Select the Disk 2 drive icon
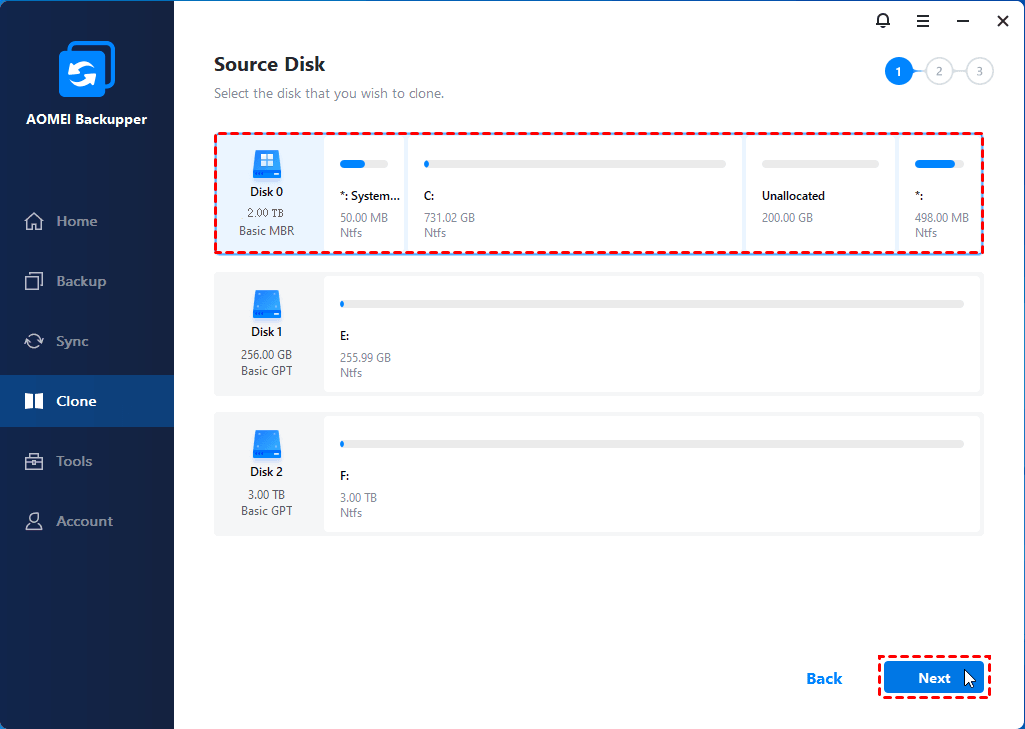 (x=267, y=444)
